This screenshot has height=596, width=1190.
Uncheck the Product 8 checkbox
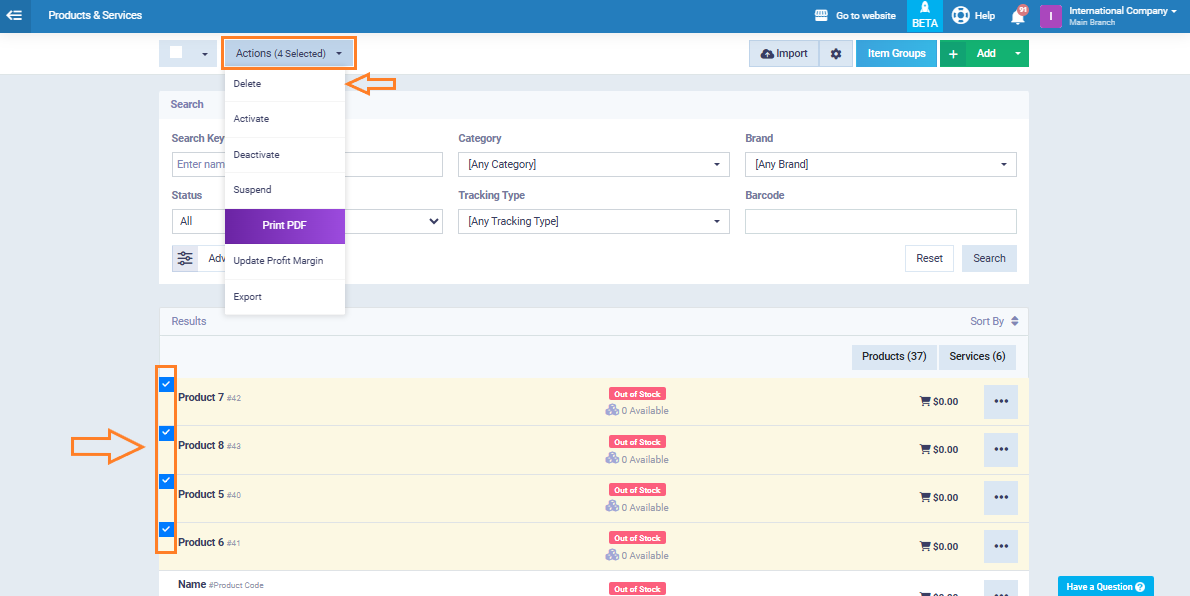(167, 433)
